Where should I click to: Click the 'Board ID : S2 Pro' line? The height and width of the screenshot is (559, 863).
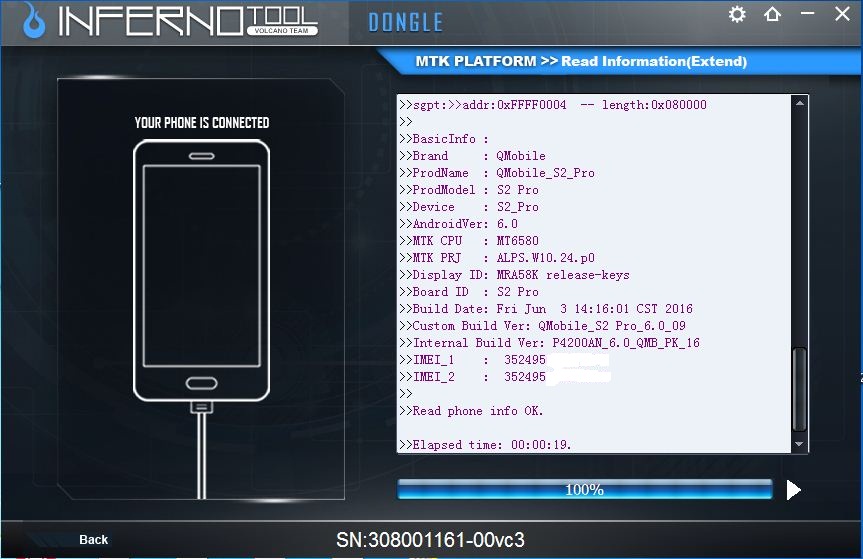click(x=469, y=292)
